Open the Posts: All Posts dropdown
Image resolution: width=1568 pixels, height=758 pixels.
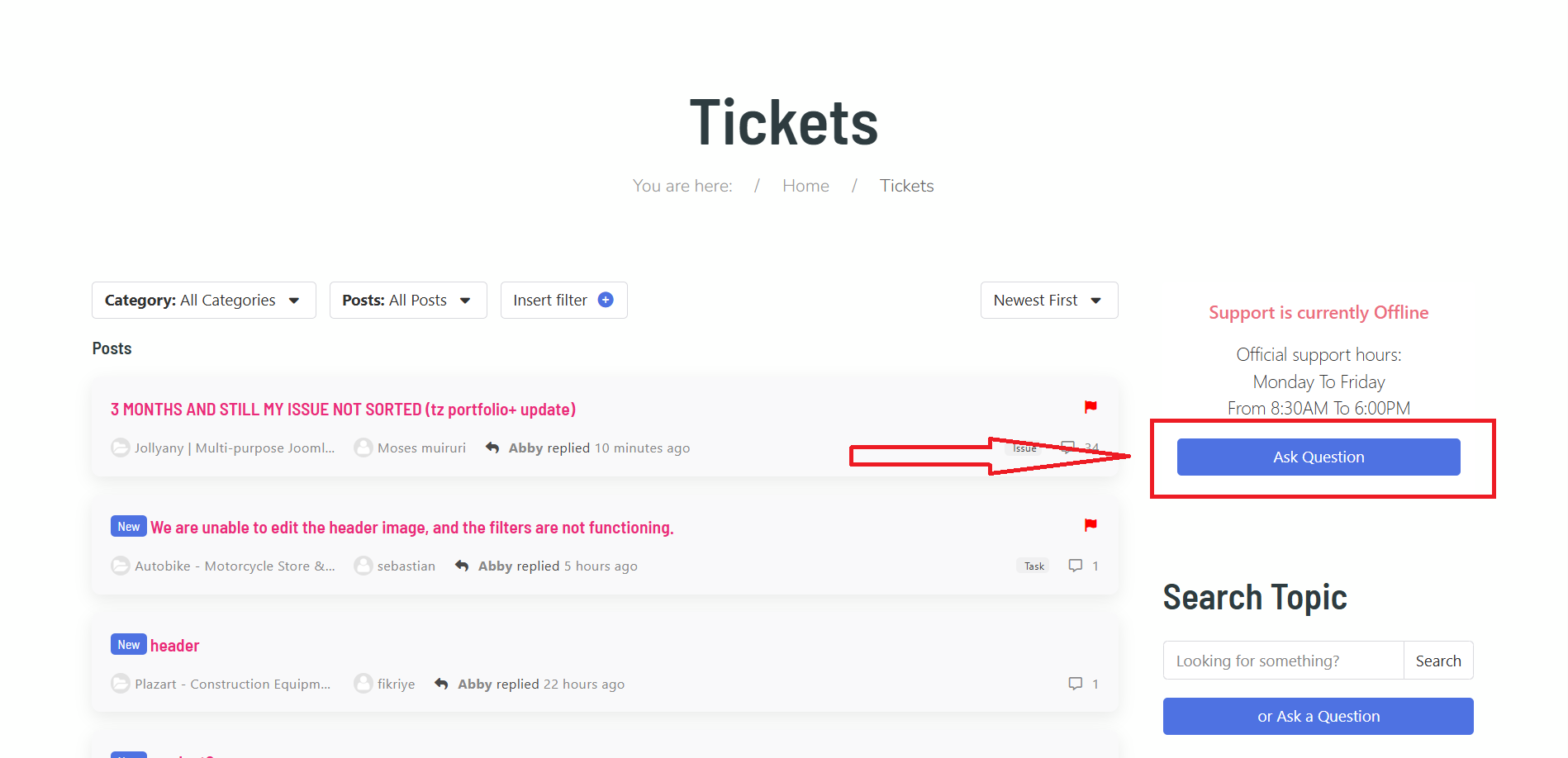coord(407,300)
